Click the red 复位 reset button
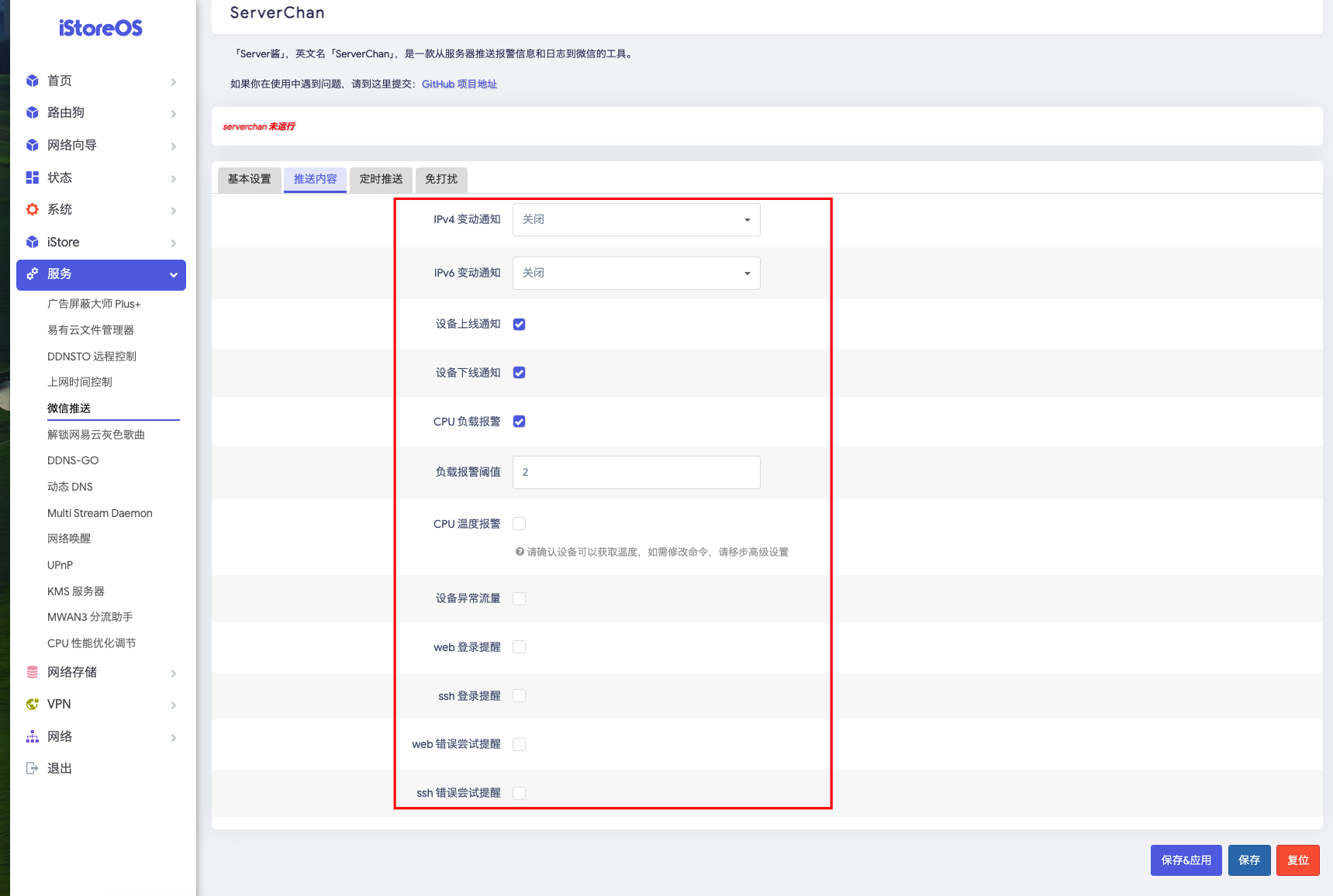This screenshot has height=896, width=1333. [1297, 860]
